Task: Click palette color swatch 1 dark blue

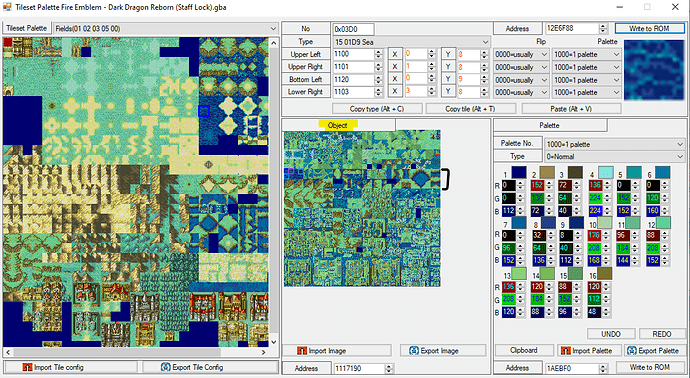Action: pos(518,172)
